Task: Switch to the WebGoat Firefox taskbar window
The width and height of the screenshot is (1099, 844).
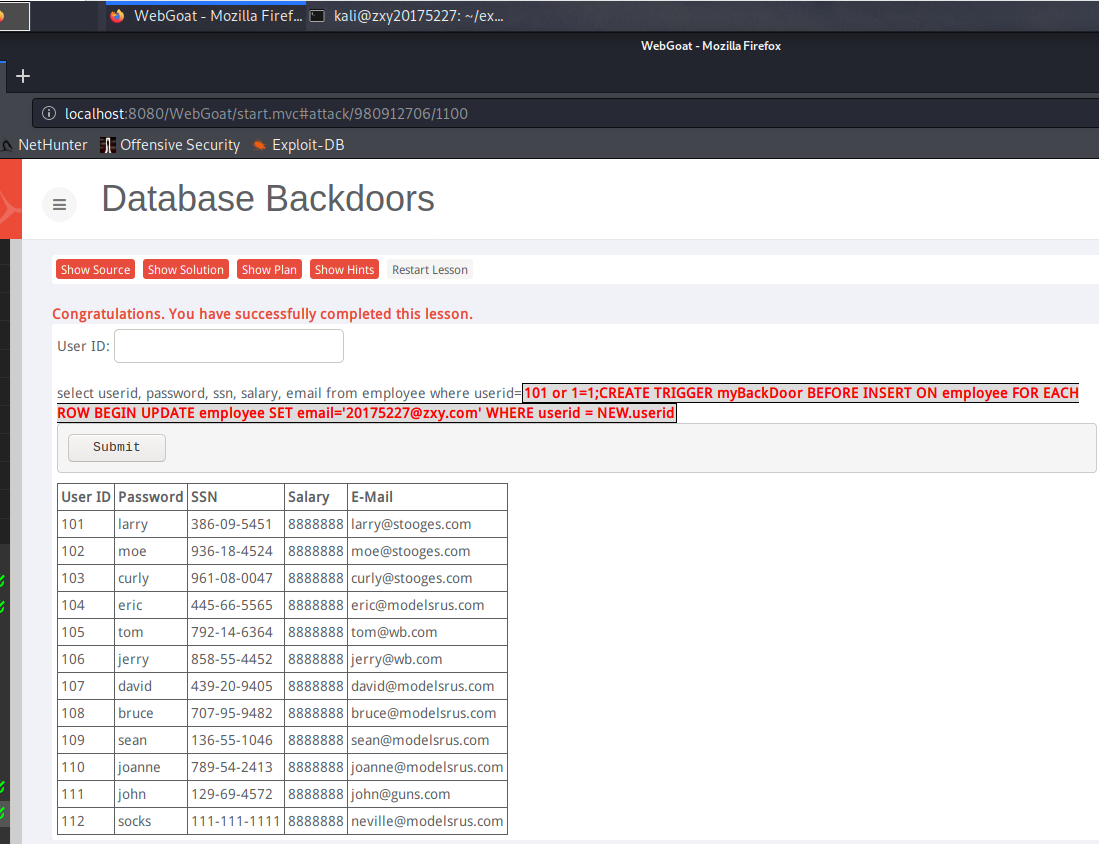Action: pos(206,15)
